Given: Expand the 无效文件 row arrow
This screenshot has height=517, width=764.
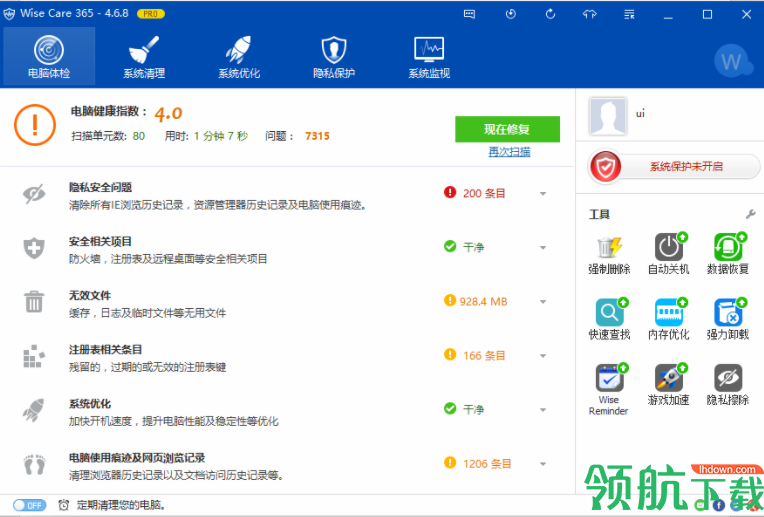Looking at the screenshot, I should point(543,302).
